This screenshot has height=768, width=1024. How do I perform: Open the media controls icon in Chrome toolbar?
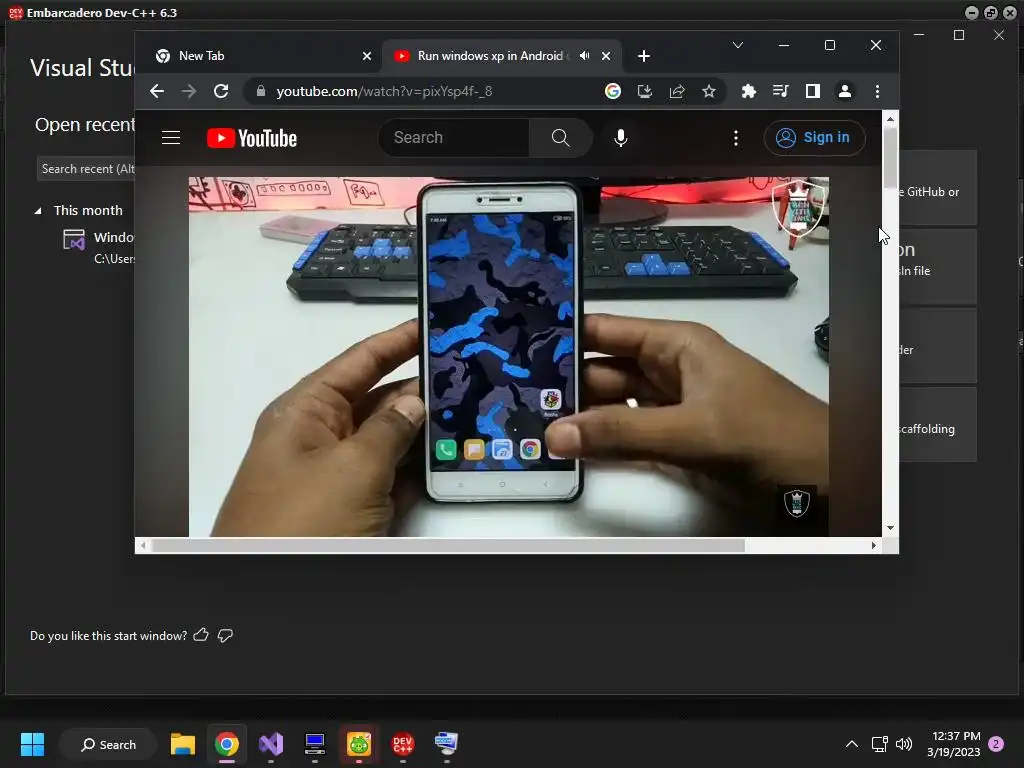[780, 91]
